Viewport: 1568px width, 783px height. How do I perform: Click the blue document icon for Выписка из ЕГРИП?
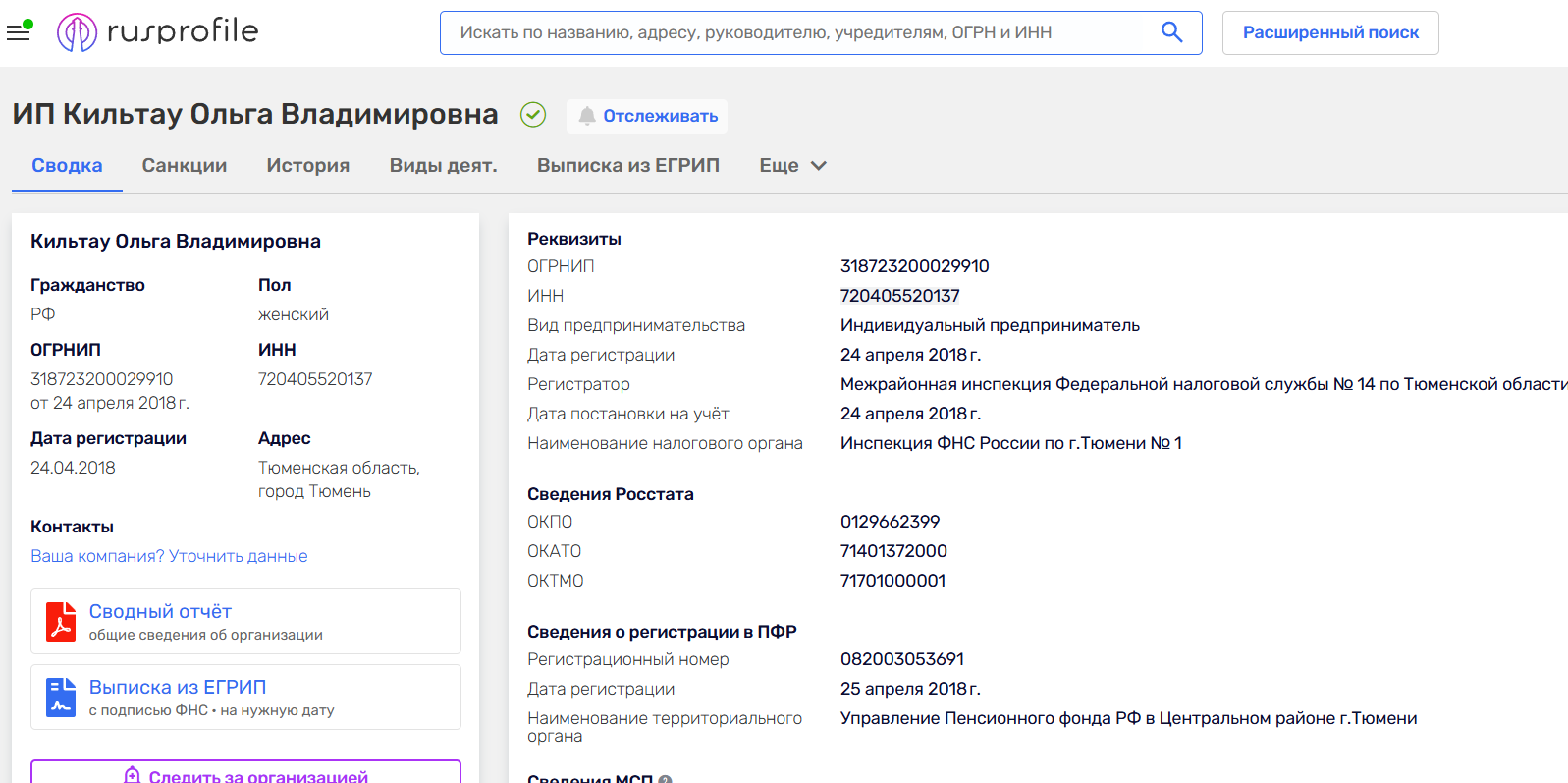tap(61, 698)
